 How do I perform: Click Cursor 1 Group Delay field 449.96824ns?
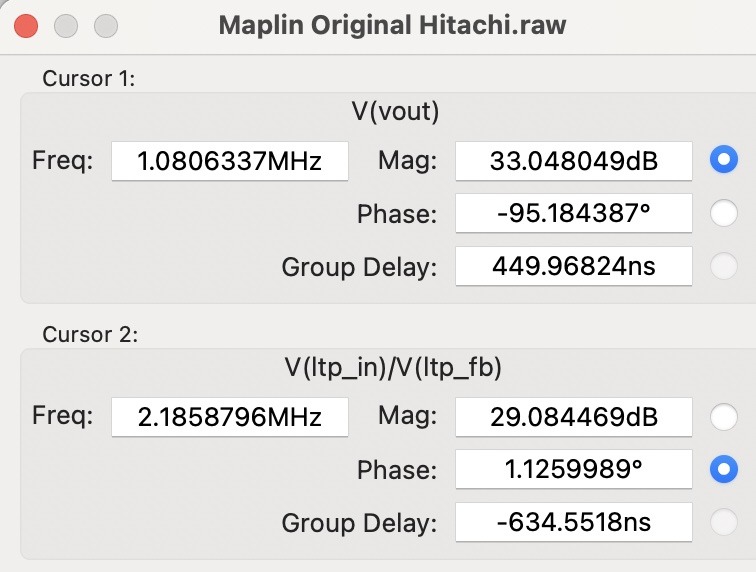tap(574, 266)
